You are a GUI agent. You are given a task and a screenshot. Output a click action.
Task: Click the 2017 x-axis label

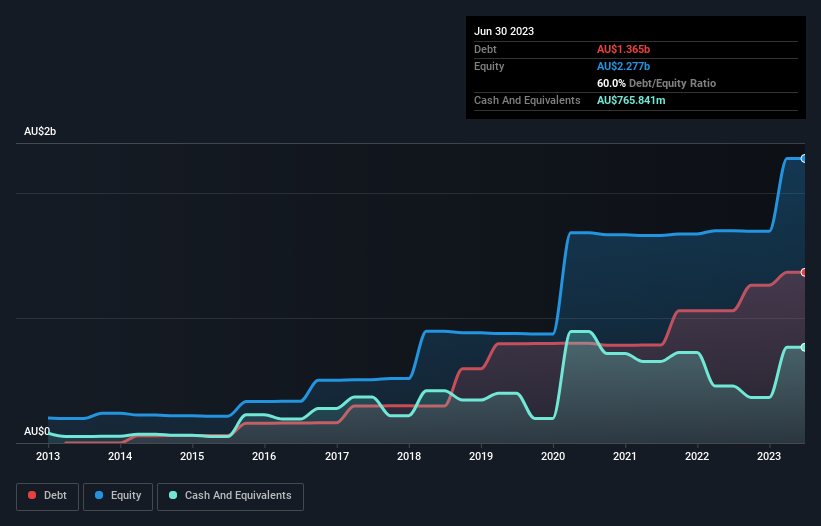click(337, 456)
